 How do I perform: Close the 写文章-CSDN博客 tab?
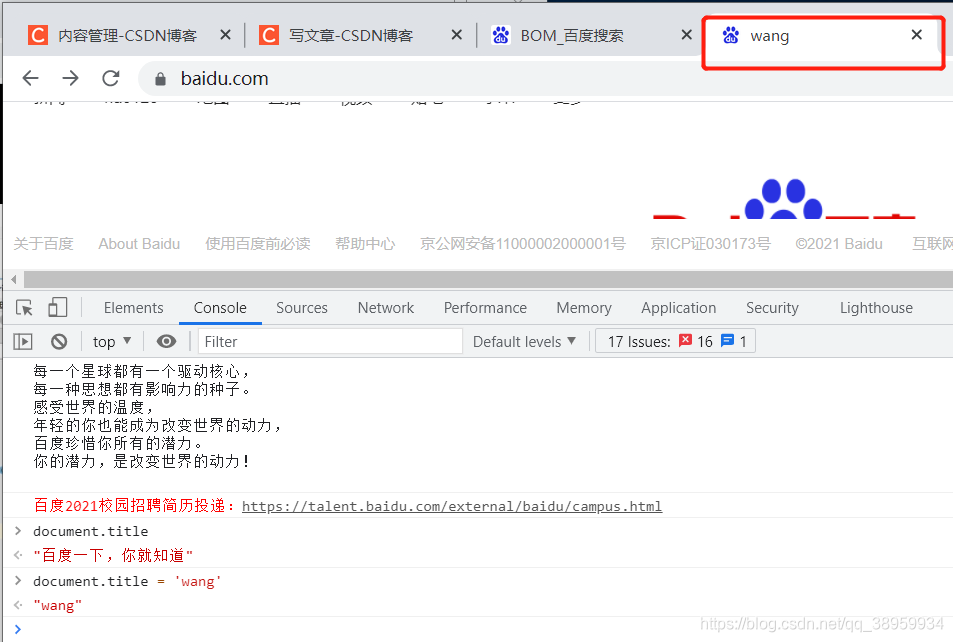pyautogui.click(x=456, y=35)
